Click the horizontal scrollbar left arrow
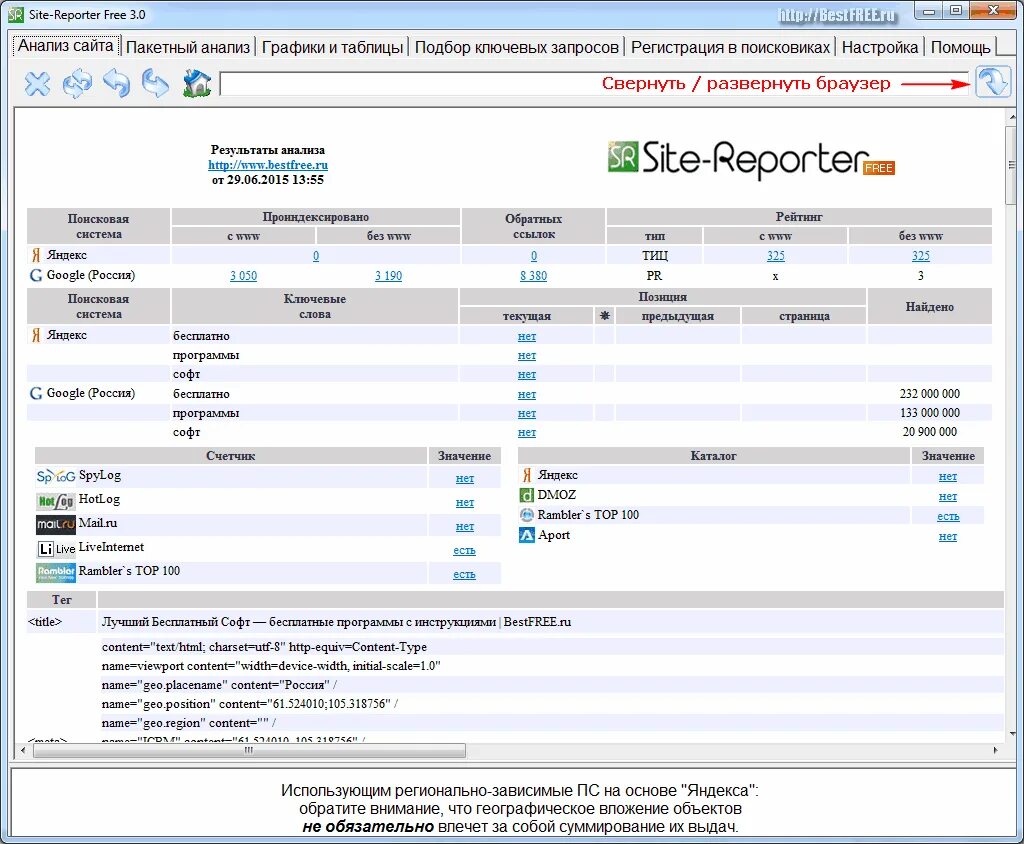The width and height of the screenshot is (1024, 844). (x=23, y=750)
